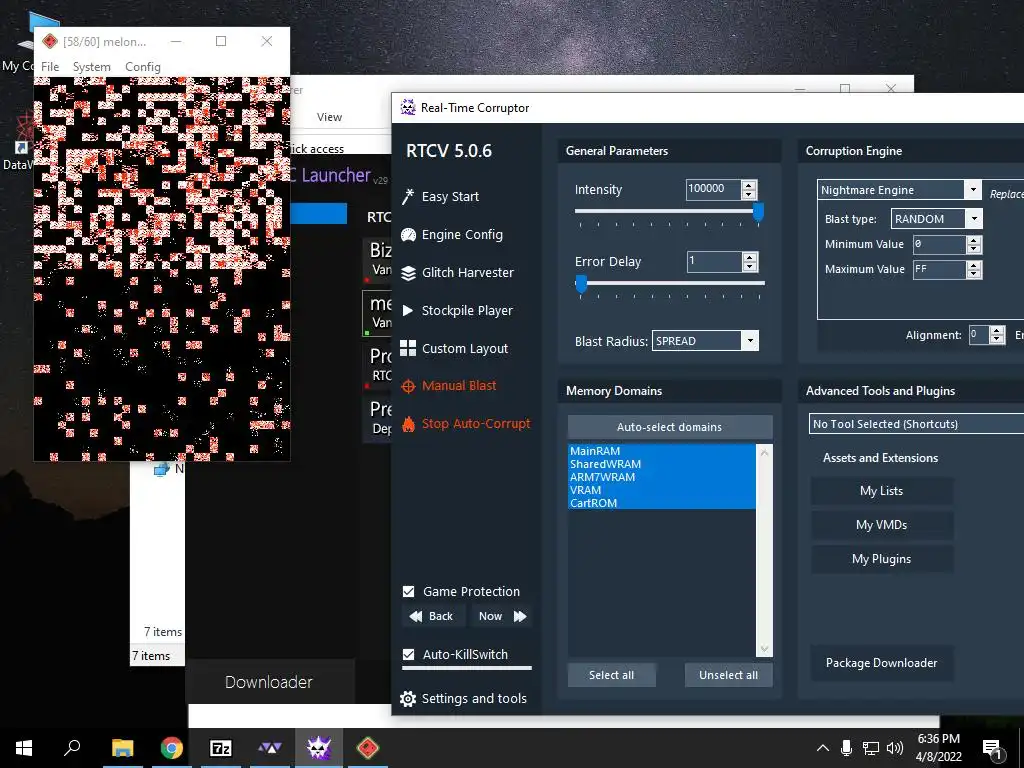This screenshot has height=768, width=1024.
Task: Launch Chrome from taskbar
Action: coord(172,748)
